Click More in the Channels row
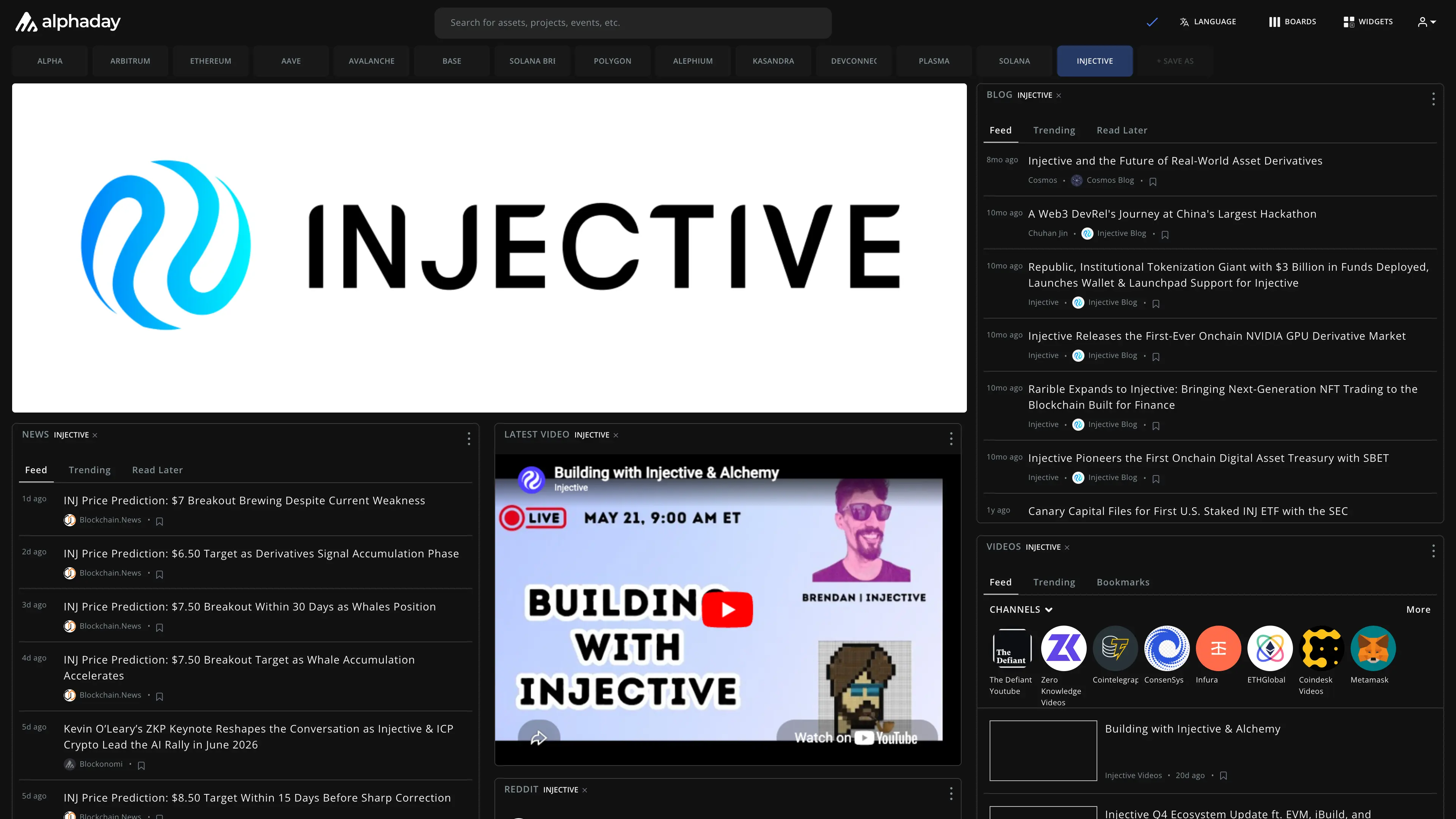Image resolution: width=1456 pixels, height=819 pixels. click(1418, 610)
